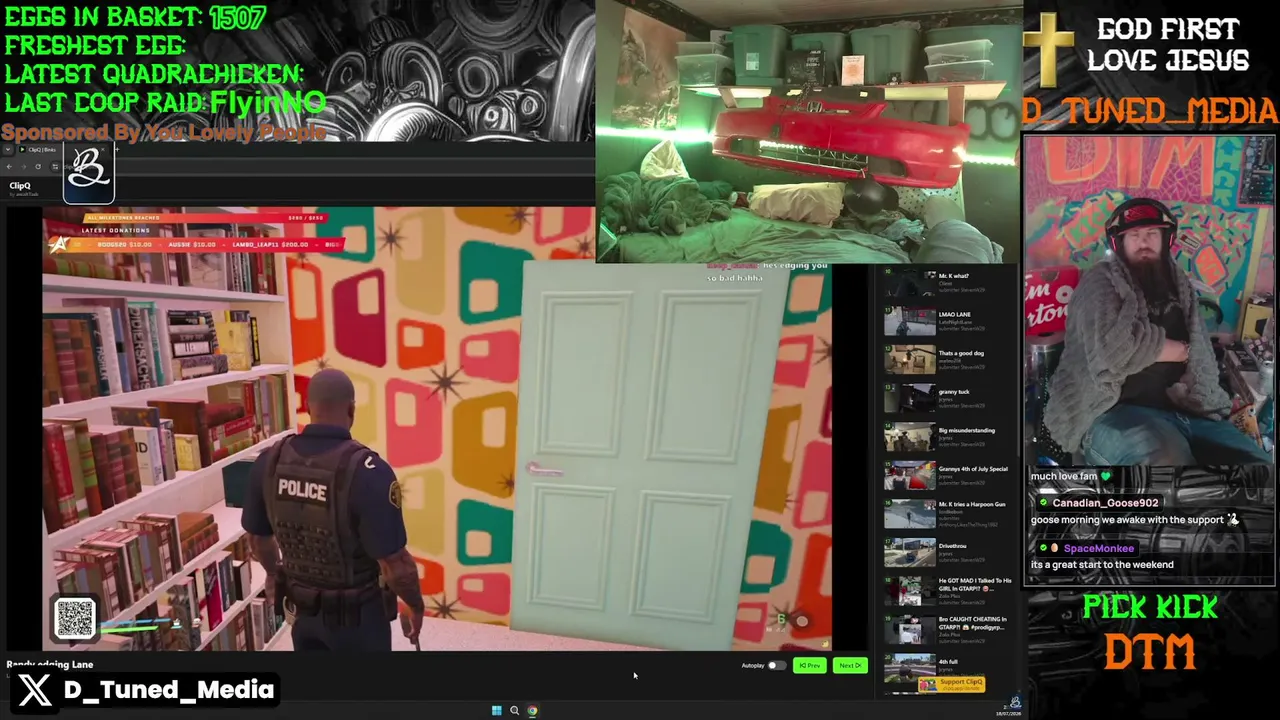The image size is (1280, 720).
Task: Open the 'Grannys 4th of July Special' thumbnail
Action: coord(909,475)
